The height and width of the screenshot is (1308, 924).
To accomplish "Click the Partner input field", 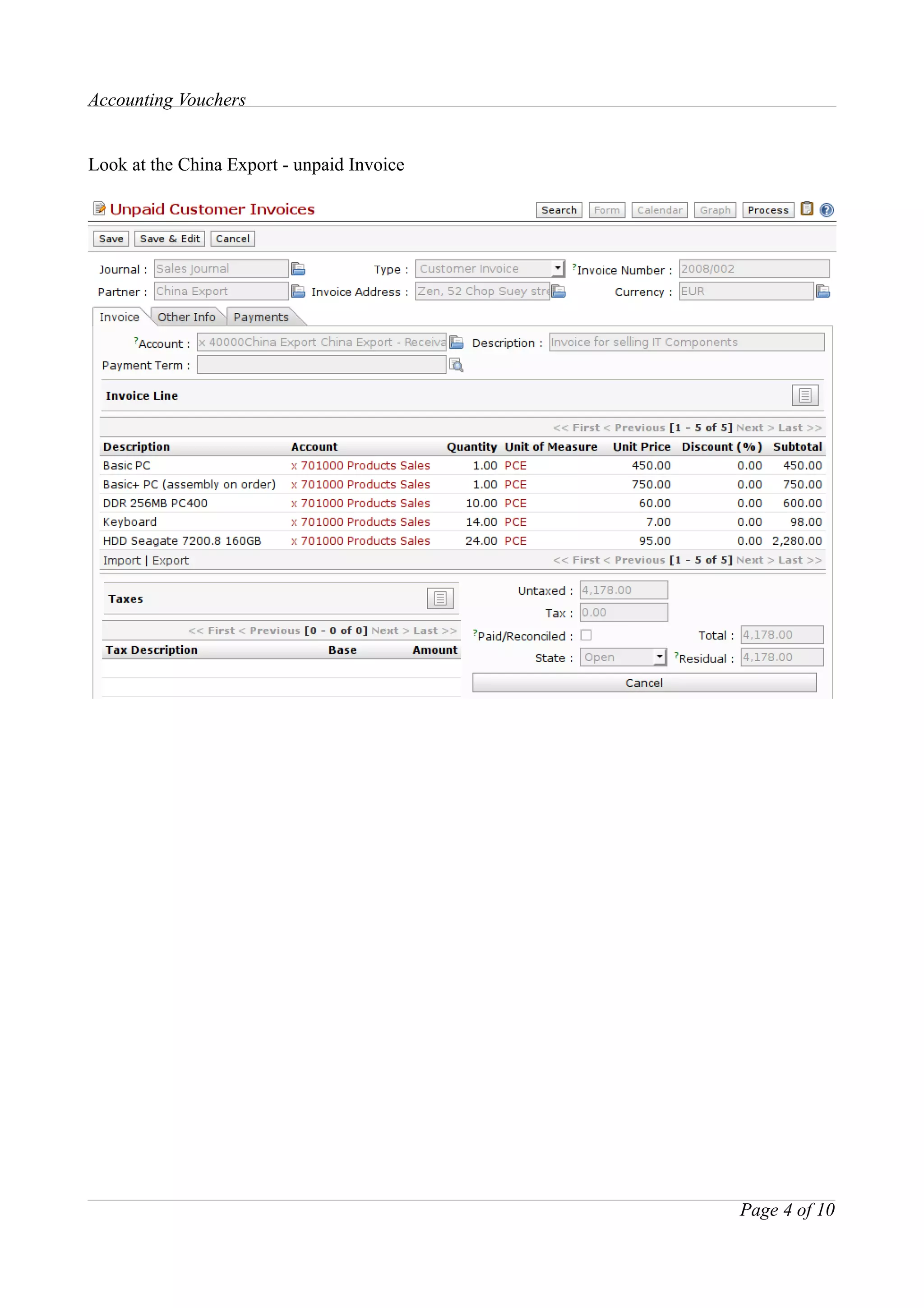I will tap(222, 291).
